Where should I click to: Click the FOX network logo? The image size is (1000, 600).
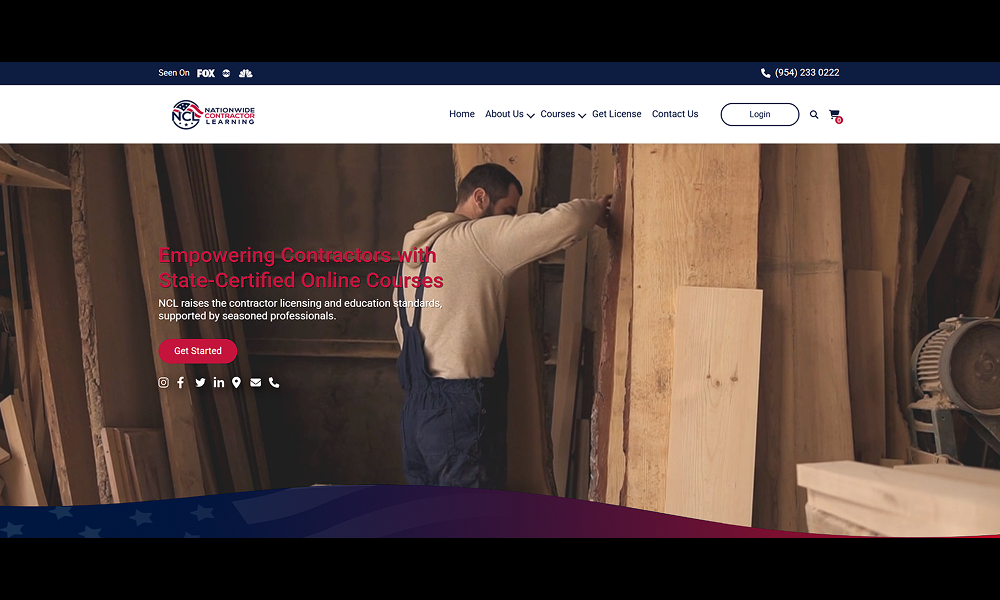(205, 72)
